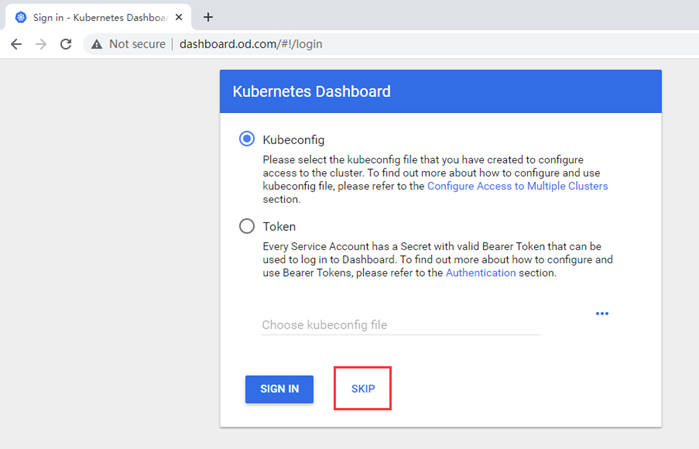Image resolution: width=699 pixels, height=449 pixels.
Task: Click the Choose kubeconfig file field
Action: 400,325
